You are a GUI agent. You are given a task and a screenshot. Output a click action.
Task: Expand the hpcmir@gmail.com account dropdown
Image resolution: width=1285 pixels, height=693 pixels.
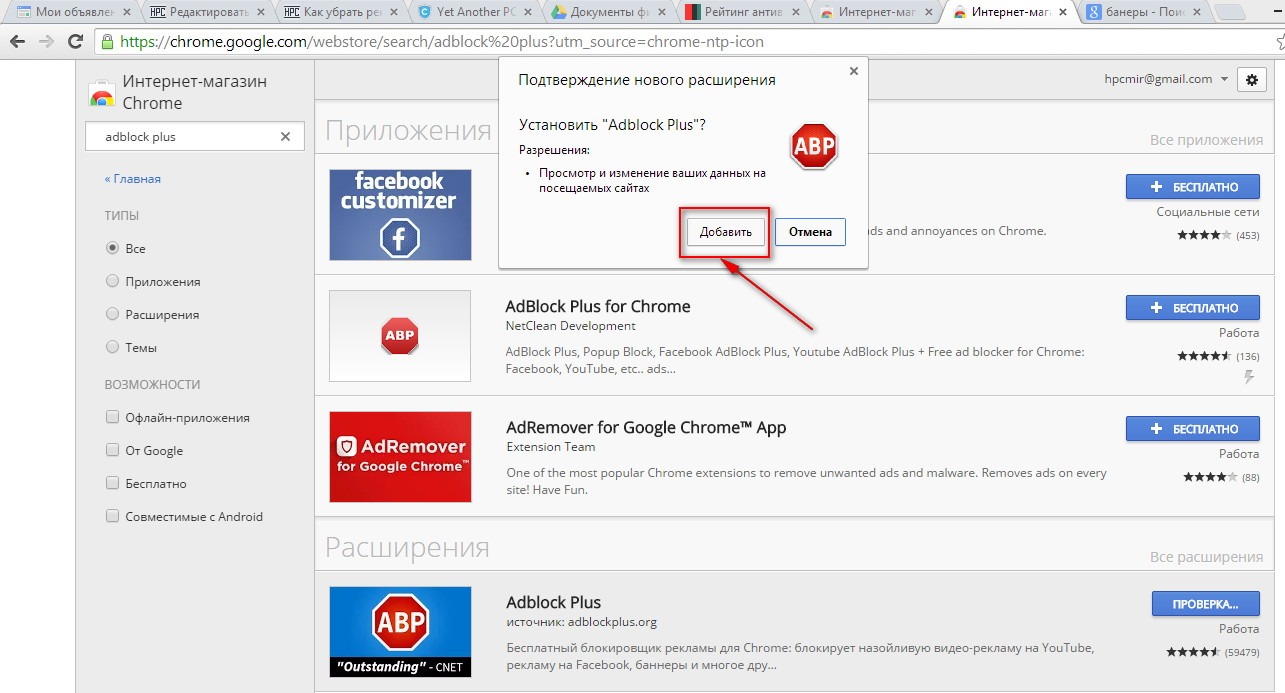point(1224,80)
